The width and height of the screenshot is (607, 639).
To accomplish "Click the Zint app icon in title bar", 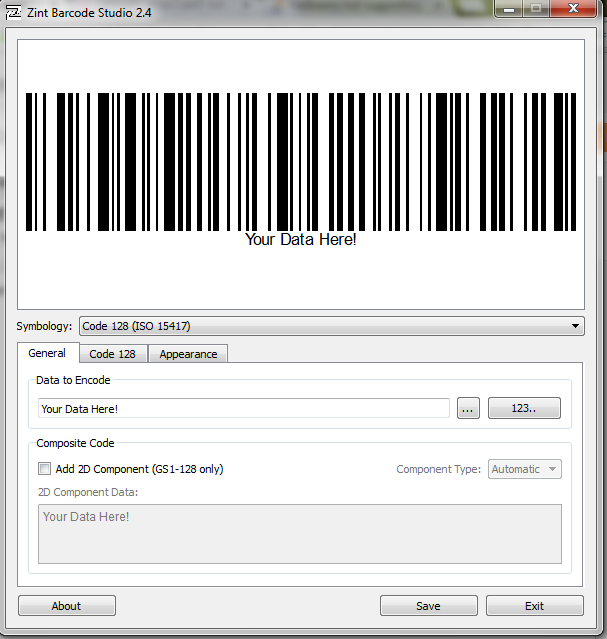I will (x=13, y=12).
